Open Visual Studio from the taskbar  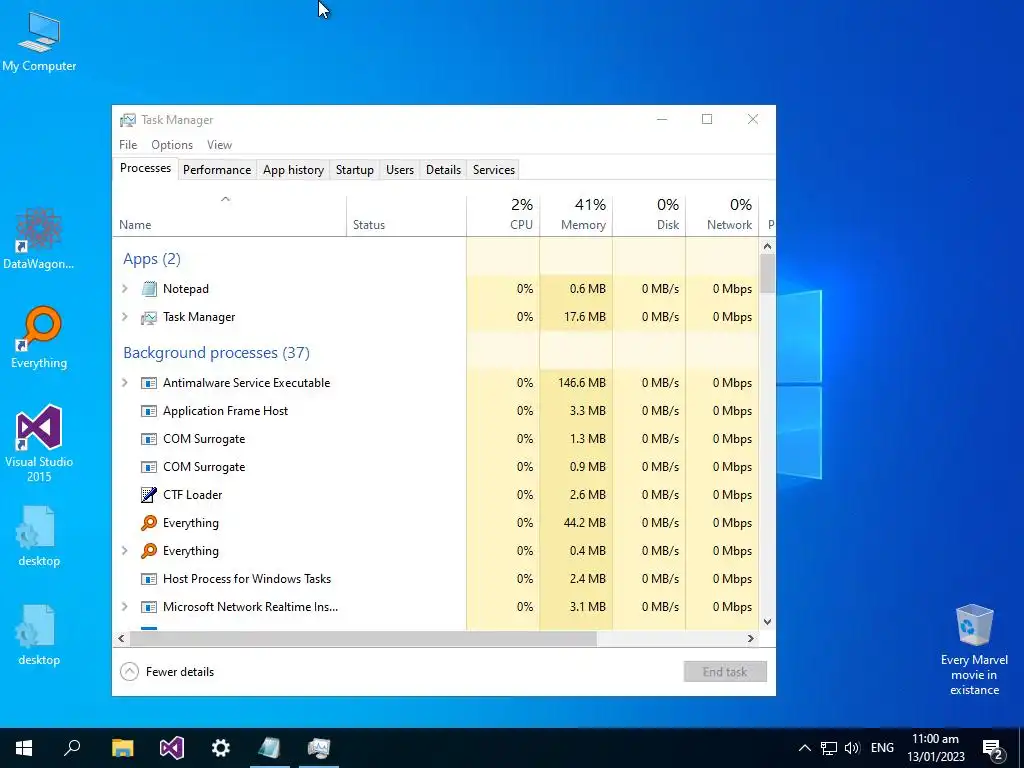coord(172,748)
